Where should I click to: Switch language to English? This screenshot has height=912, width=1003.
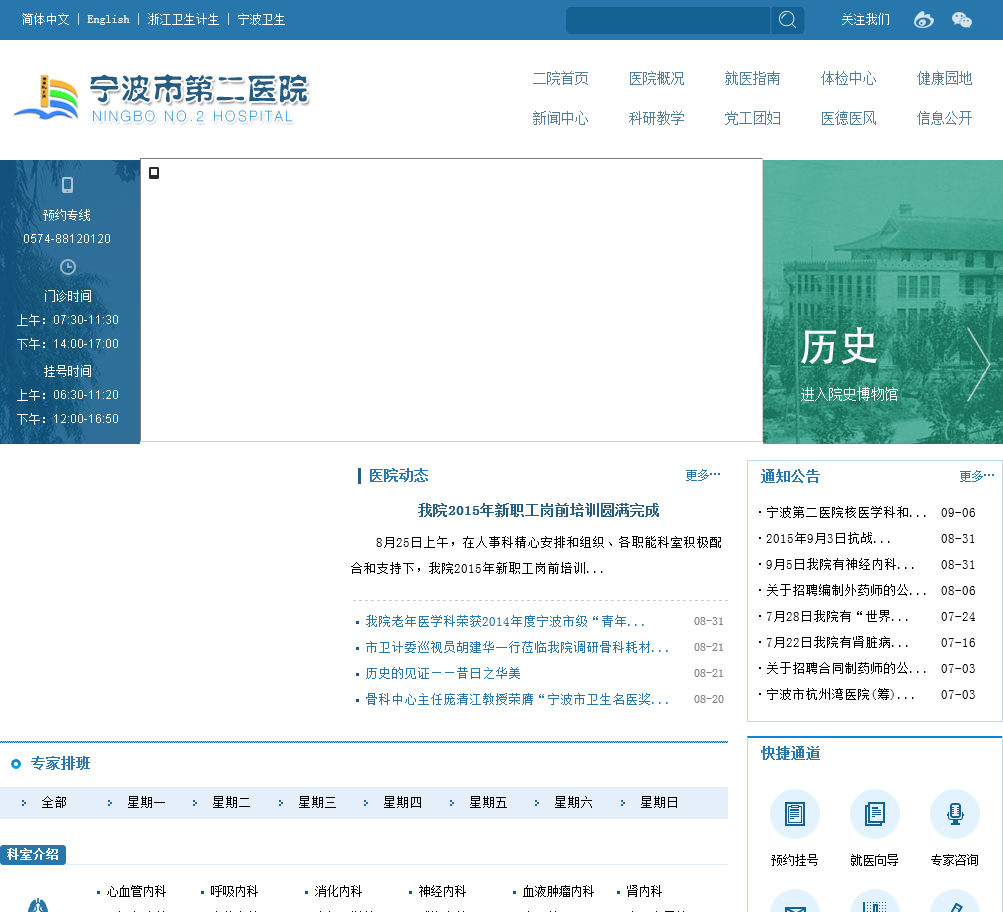click(108, 19)
